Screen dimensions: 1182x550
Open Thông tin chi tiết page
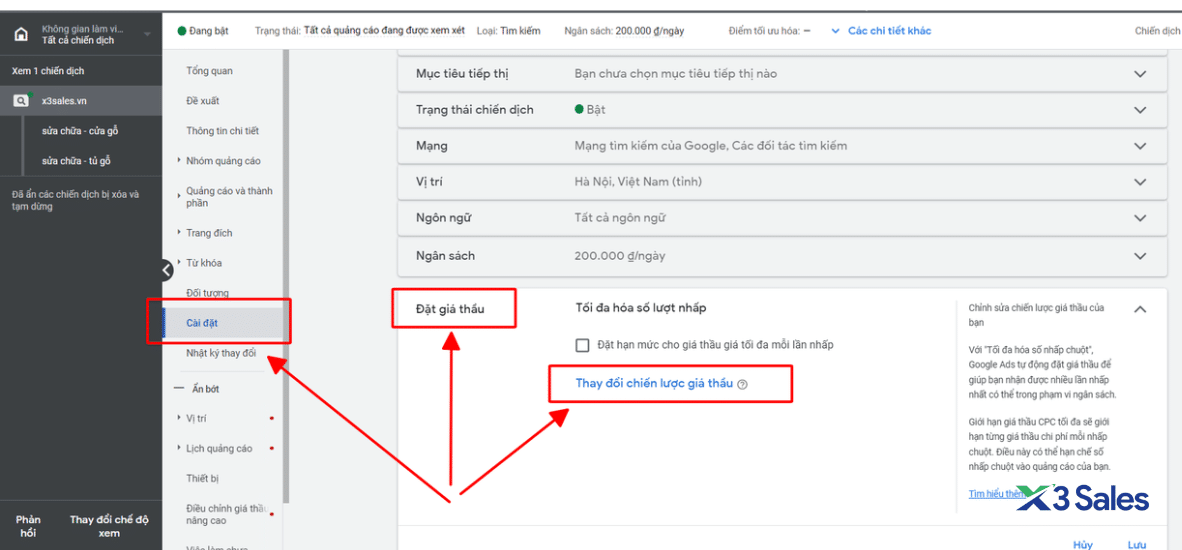222,131
